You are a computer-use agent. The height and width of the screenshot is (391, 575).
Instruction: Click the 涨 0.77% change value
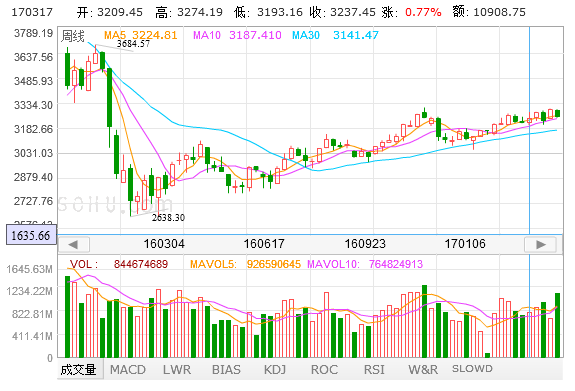(x=411, y=12)
